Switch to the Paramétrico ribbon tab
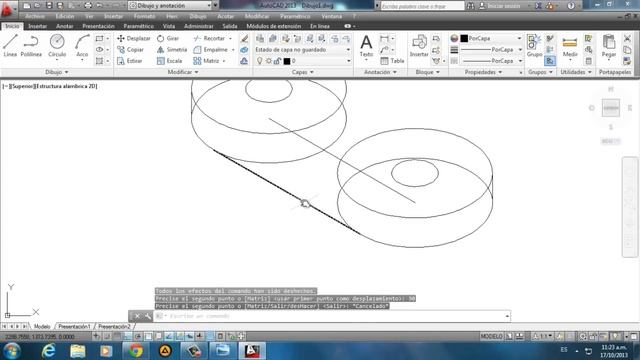The image size is (640, 360). click(139, 26)
